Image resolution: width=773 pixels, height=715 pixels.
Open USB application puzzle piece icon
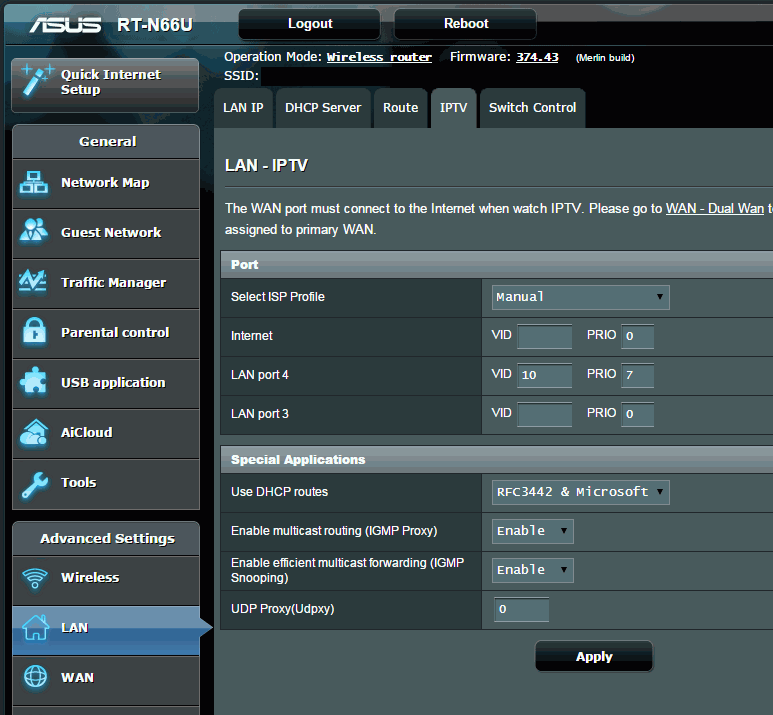click(x=35, y=382)
